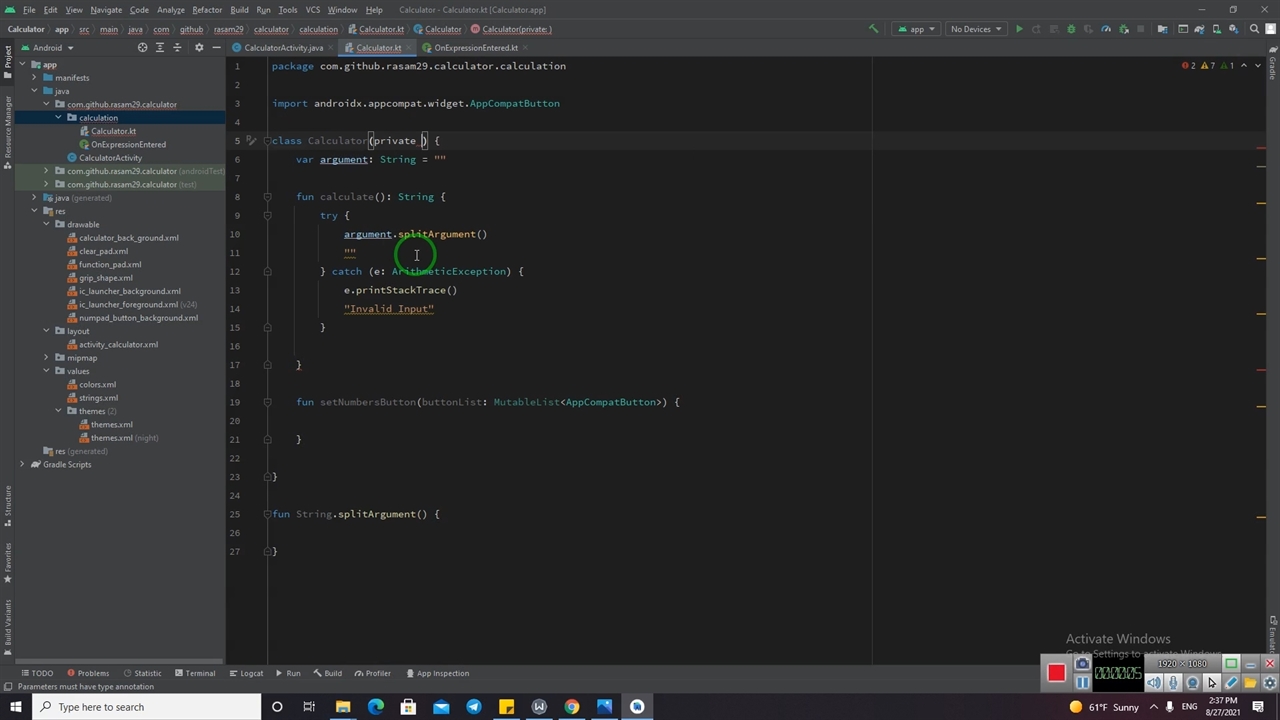Click the select opened file target icon
Viewport: 1280px width, 720px height.
point(142,48)
